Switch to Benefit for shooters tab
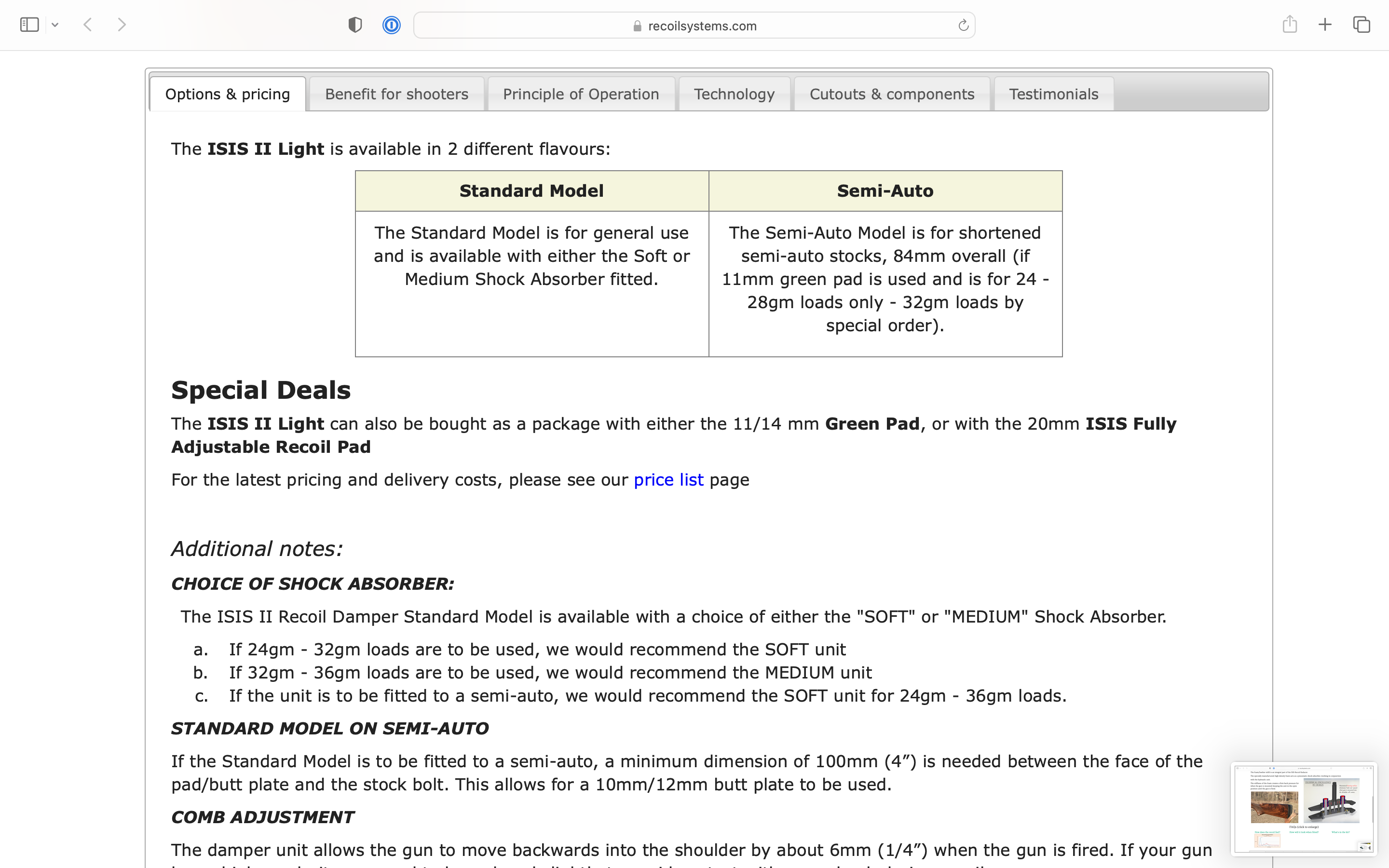This screenshot has width=1389, height=868. tap(396, 94)
